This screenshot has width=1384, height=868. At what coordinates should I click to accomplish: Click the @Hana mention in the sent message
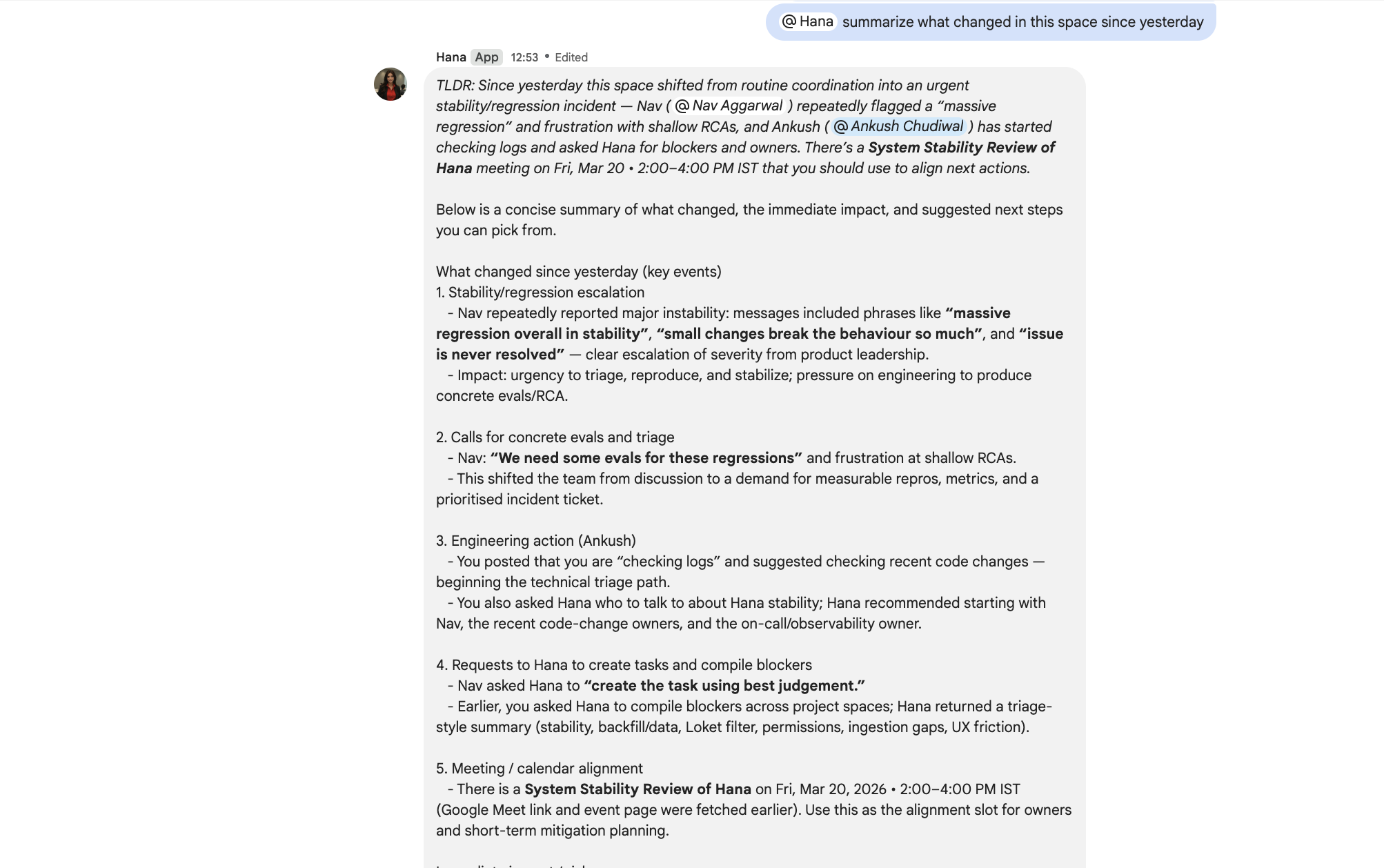click(x=808, y=22)
